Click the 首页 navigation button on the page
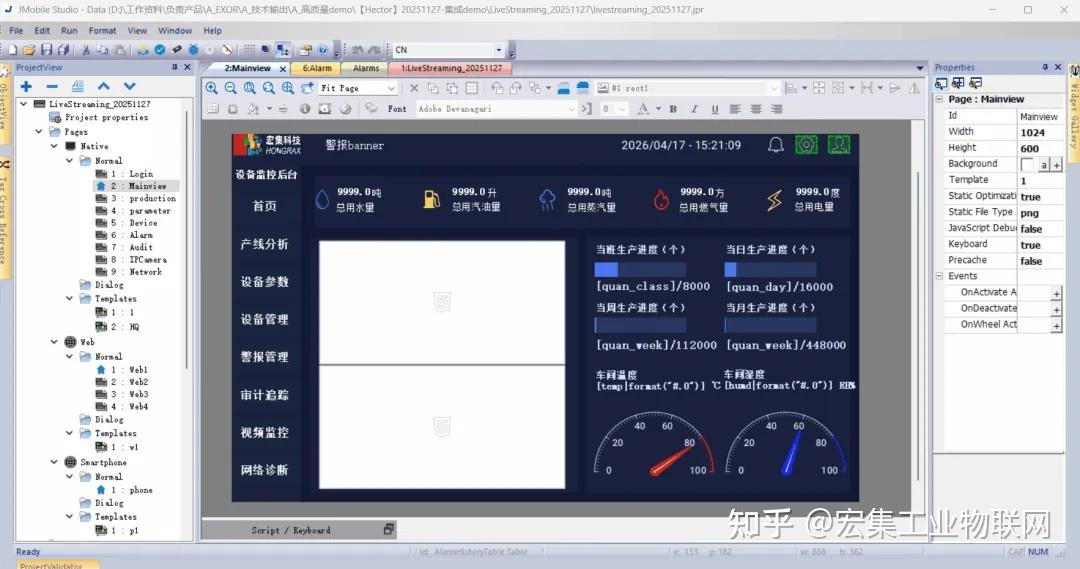Image resolution: width=1080 pixels, height=569 pixels. pyautogui.click(x=264, y=206)
